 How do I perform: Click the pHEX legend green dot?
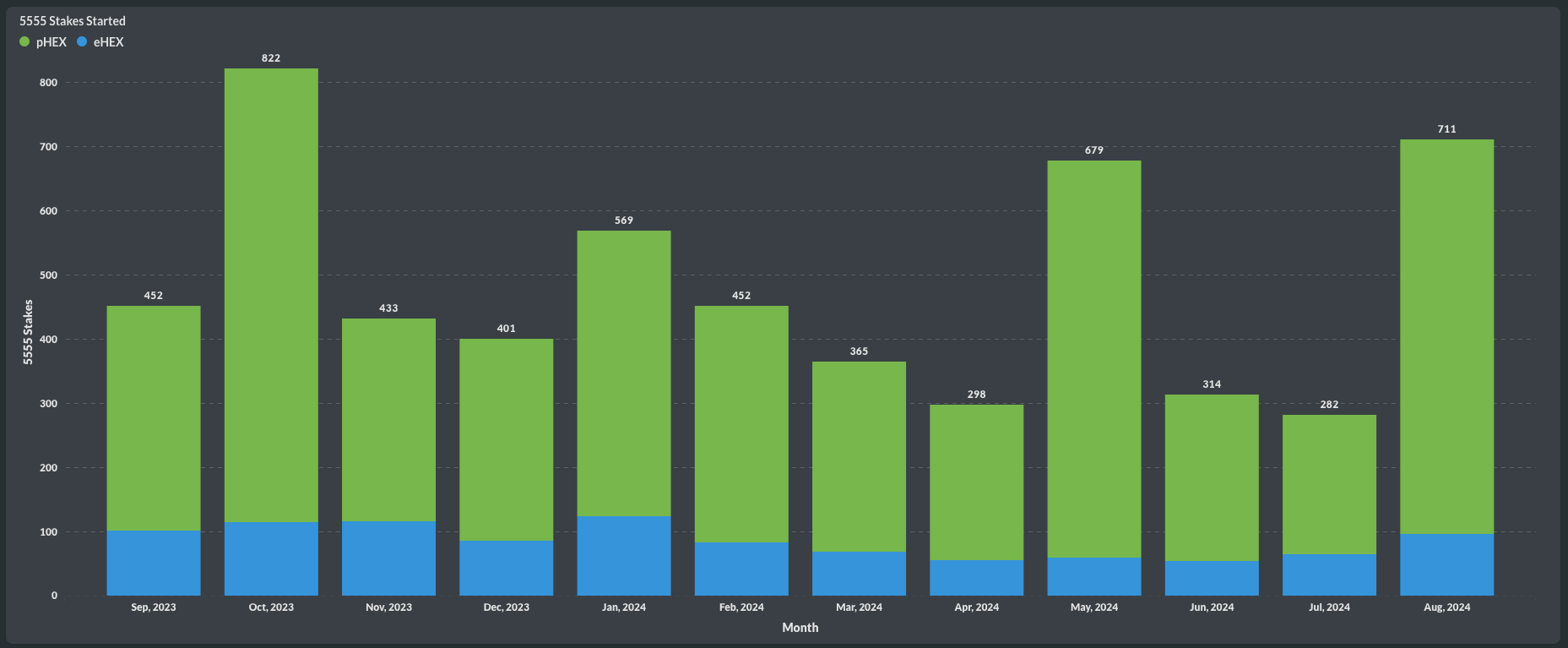coord(24,41)
